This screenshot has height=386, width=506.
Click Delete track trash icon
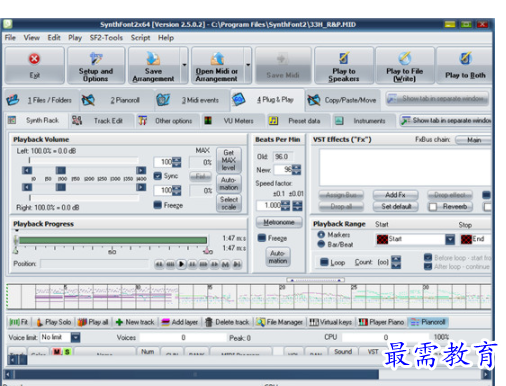coord(209,322)
